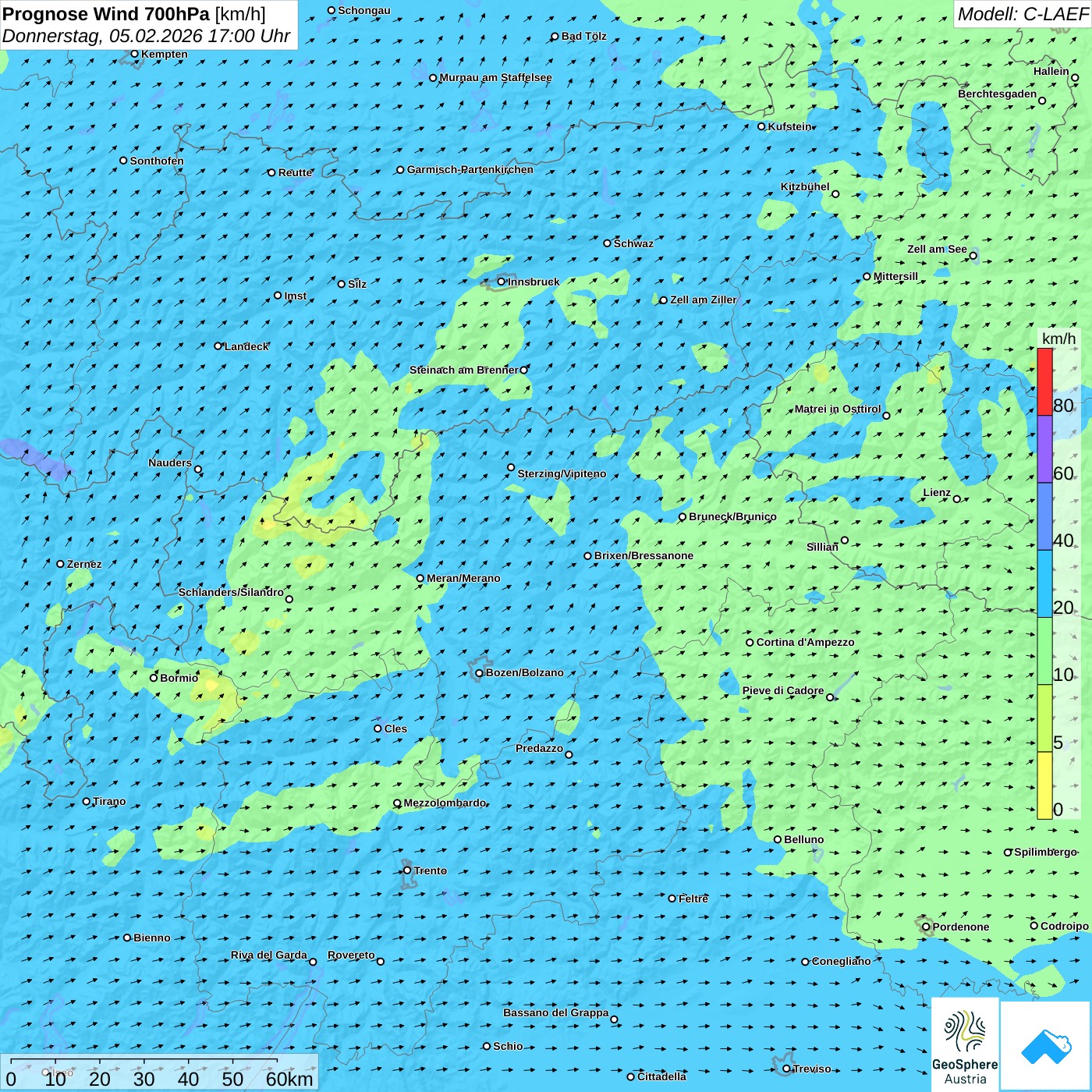Viewport: 1092px width, 1092px height.
Task: Click the 'Matrei in Osttirol' label
Action: point(838,409)
